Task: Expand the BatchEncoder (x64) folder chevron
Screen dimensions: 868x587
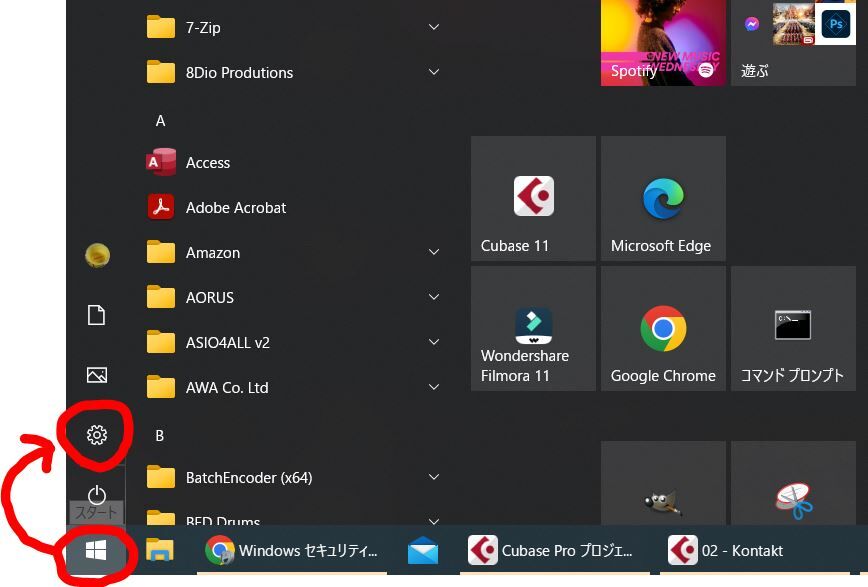Action: [x=434, y=477]
